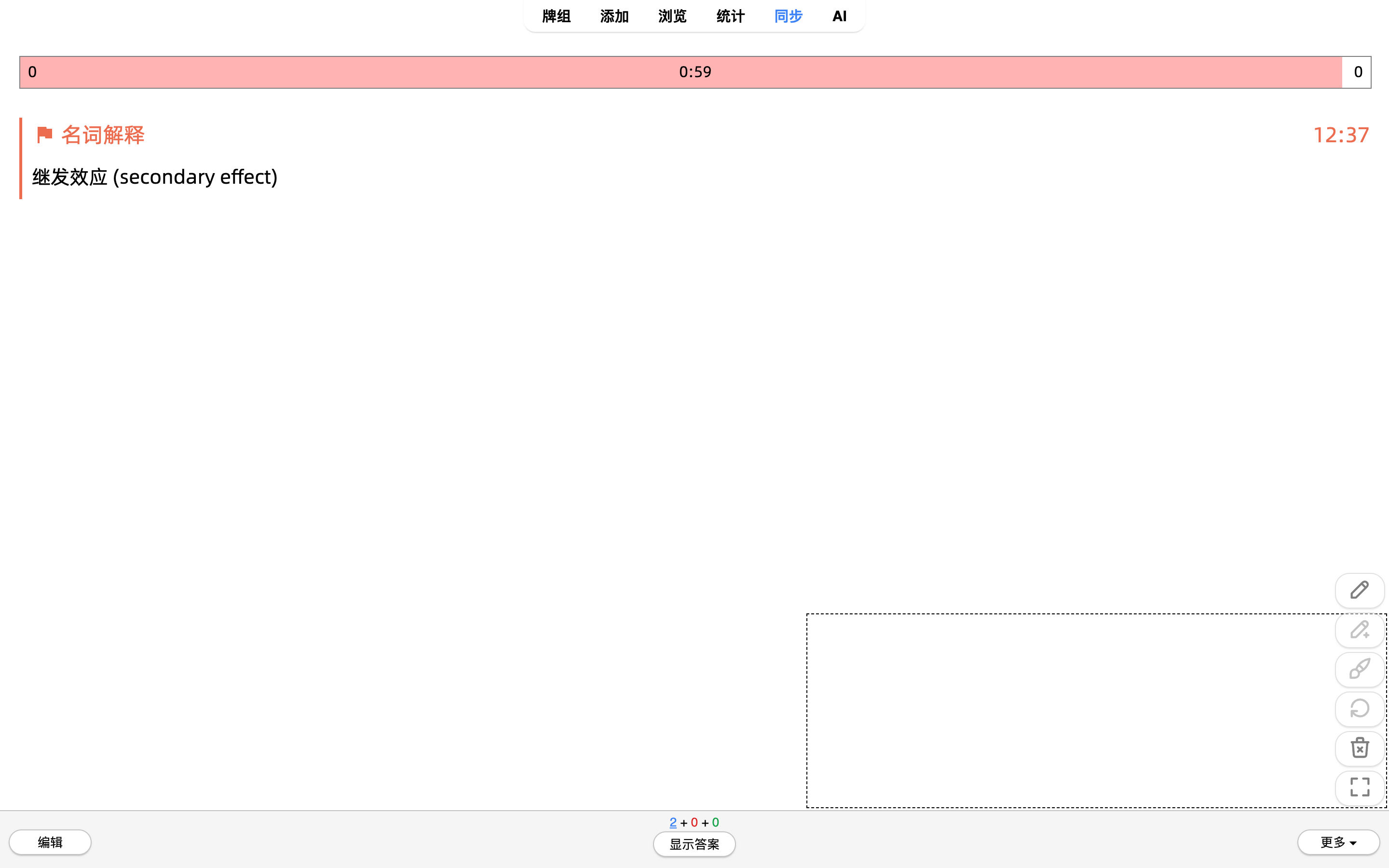
Task: Click the 编辑 edit button
Action: coord(50,842)
